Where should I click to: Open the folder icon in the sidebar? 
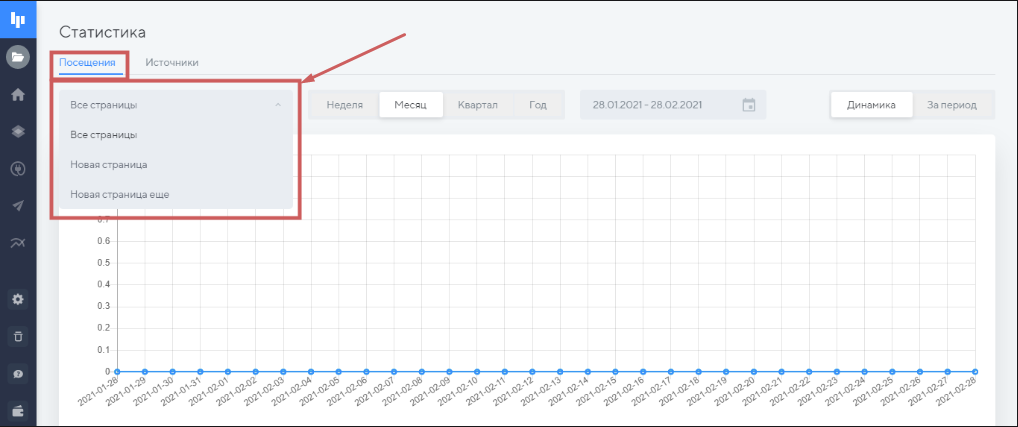(17, 57)
